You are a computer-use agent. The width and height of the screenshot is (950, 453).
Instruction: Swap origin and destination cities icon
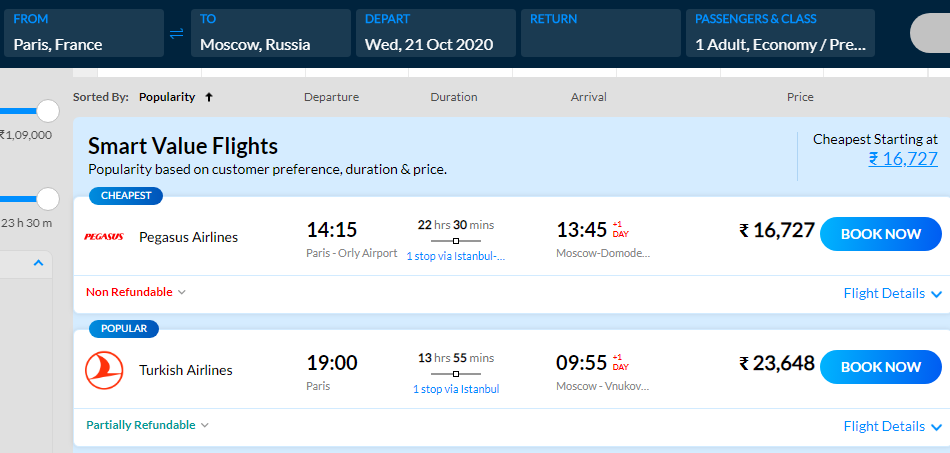(x=176, y=34)
